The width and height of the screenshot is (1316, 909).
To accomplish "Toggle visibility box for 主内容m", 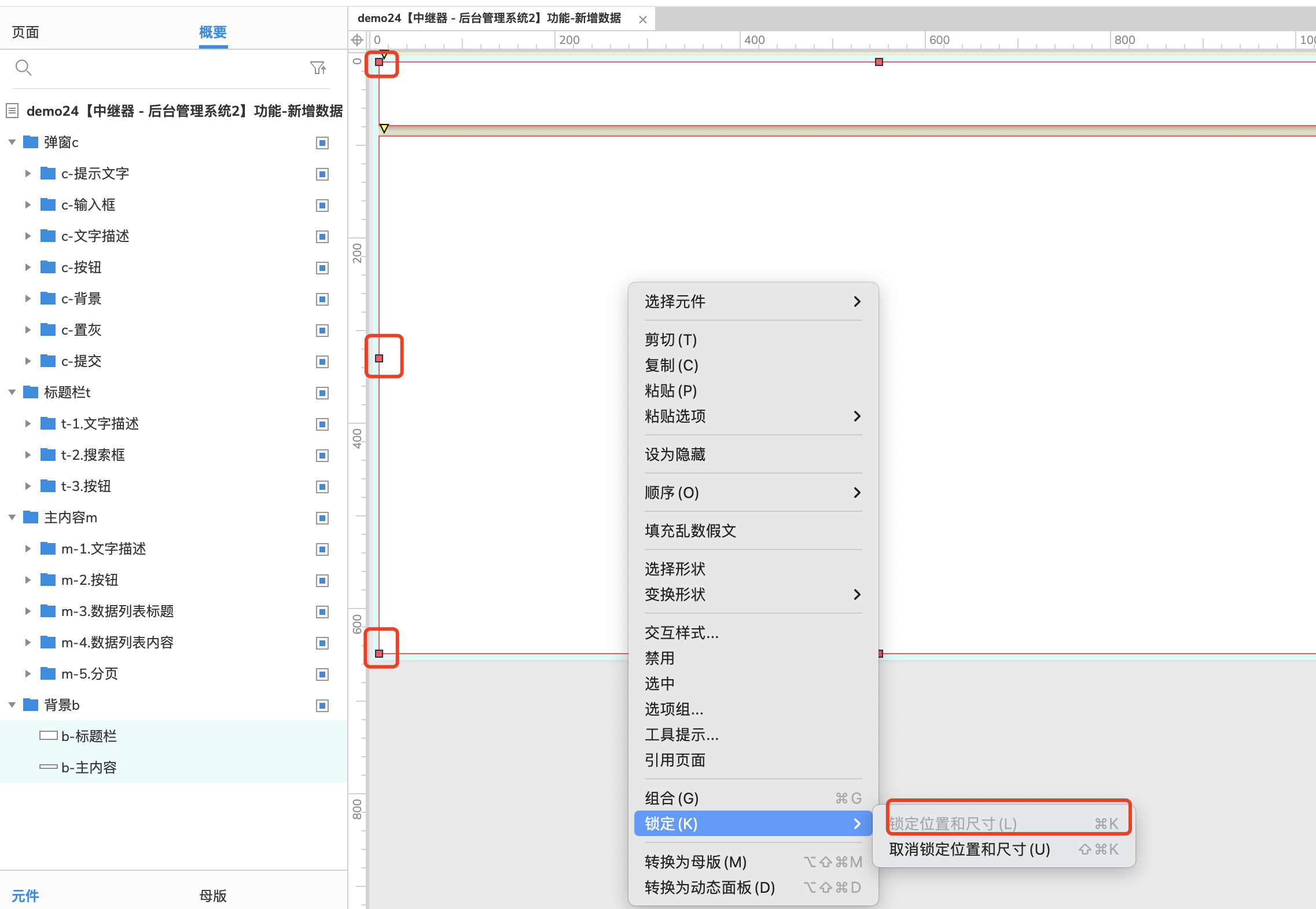I will 322,518.
